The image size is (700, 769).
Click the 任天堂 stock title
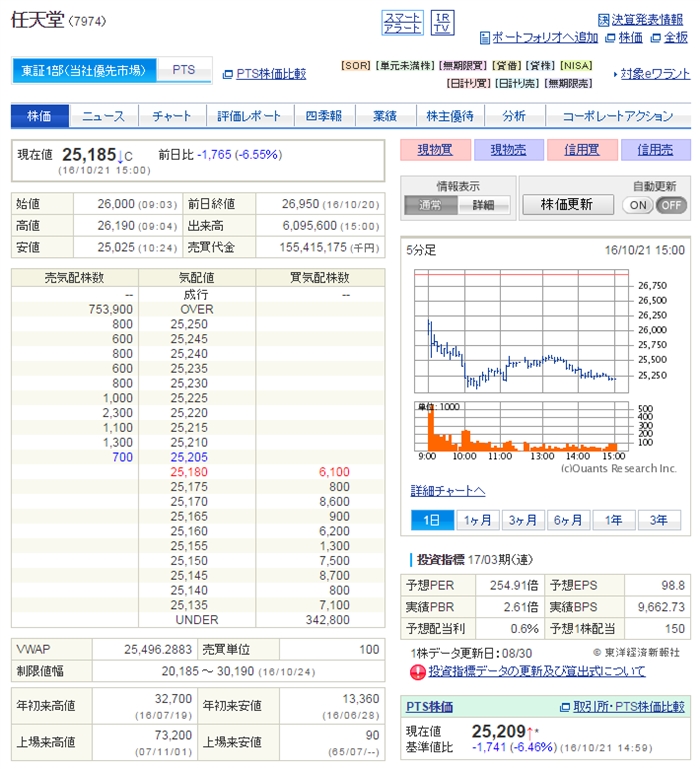(x=38, y=20)
